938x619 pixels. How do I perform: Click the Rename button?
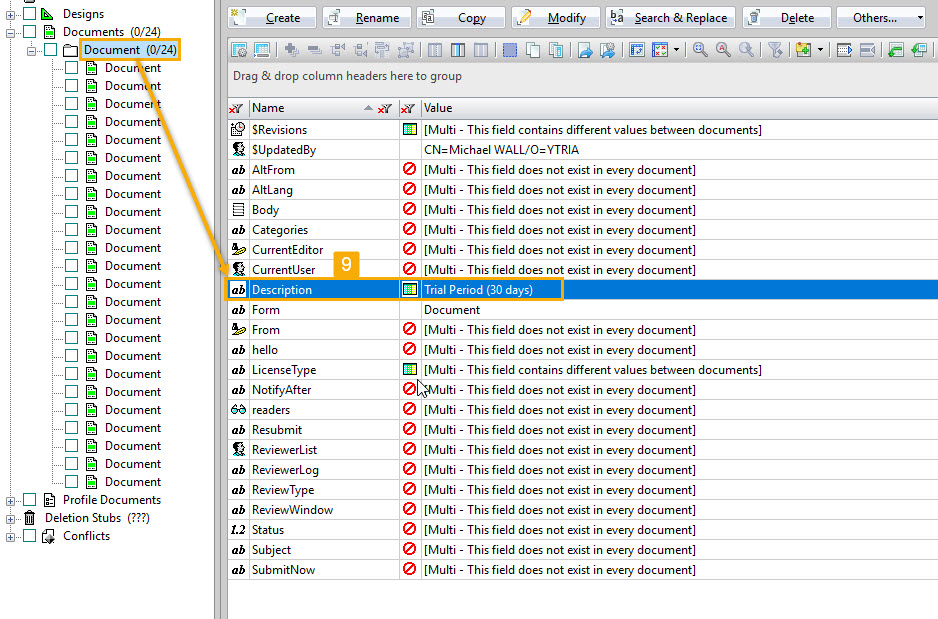369,17
